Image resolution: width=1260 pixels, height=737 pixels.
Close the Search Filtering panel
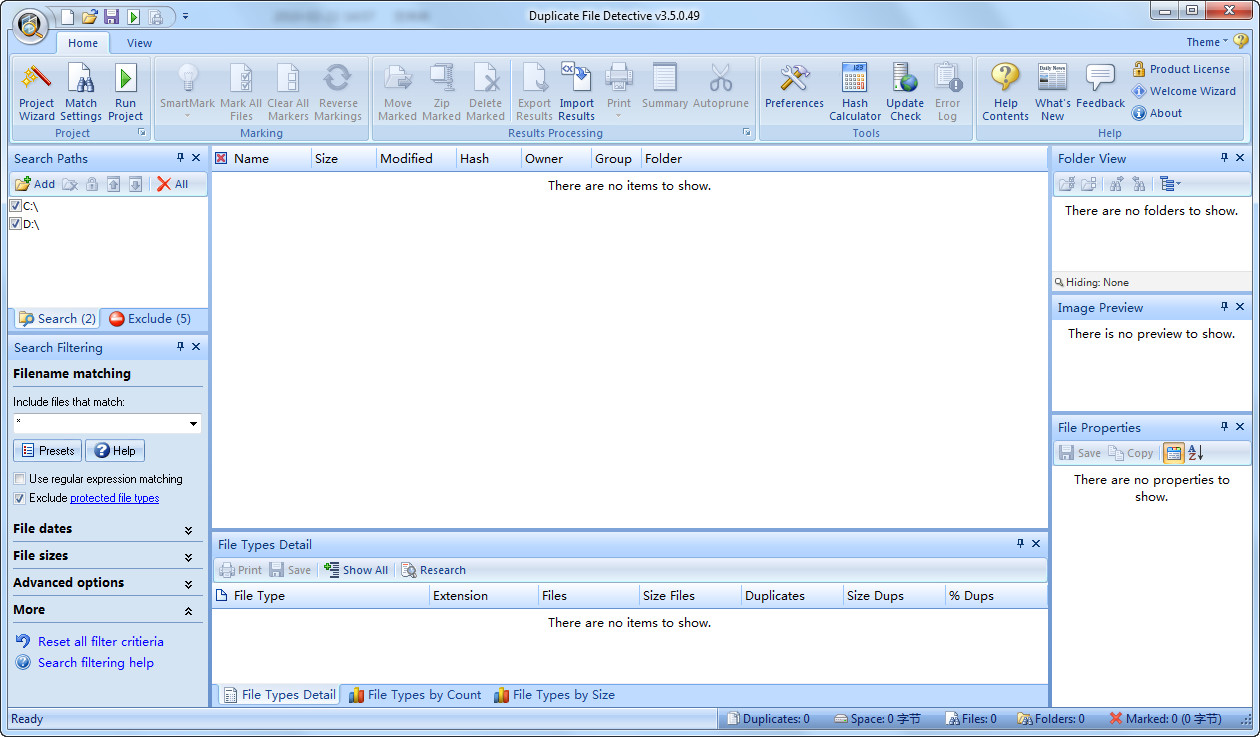point(196,347)
